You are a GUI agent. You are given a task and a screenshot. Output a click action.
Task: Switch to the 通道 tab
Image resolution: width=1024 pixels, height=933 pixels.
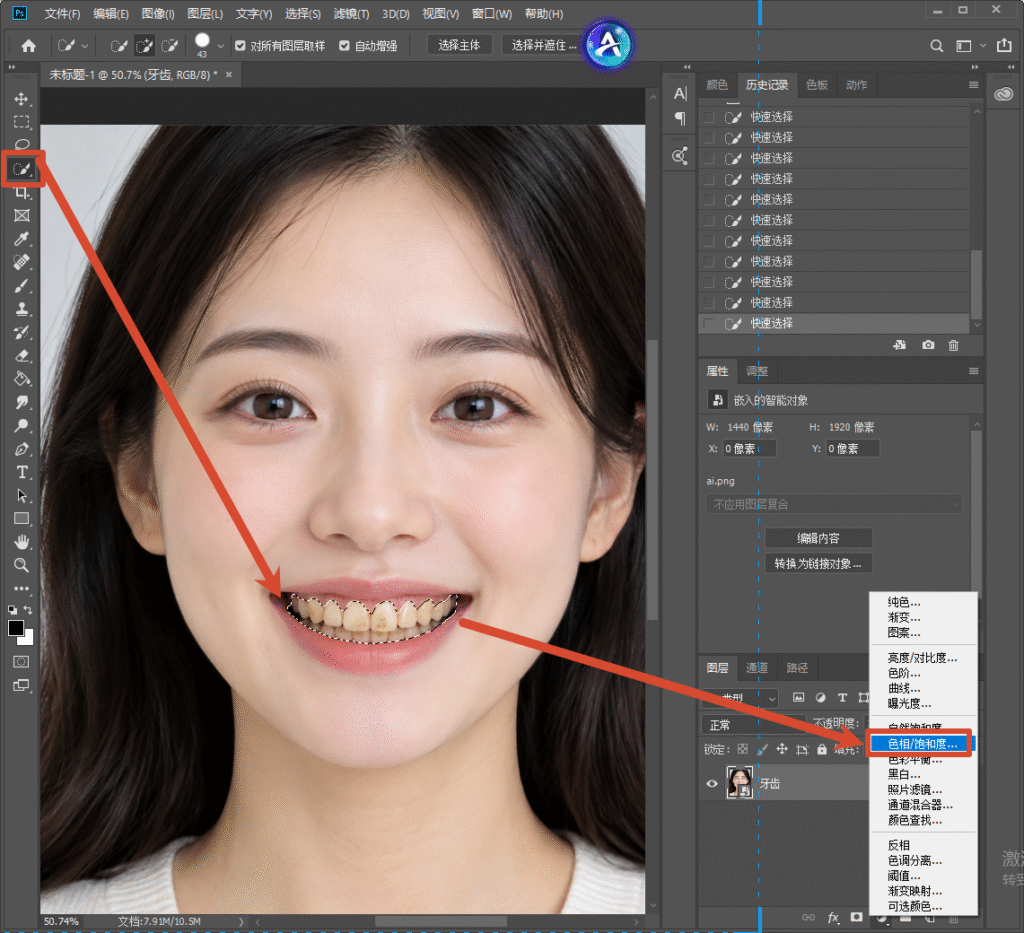(757, 668)
